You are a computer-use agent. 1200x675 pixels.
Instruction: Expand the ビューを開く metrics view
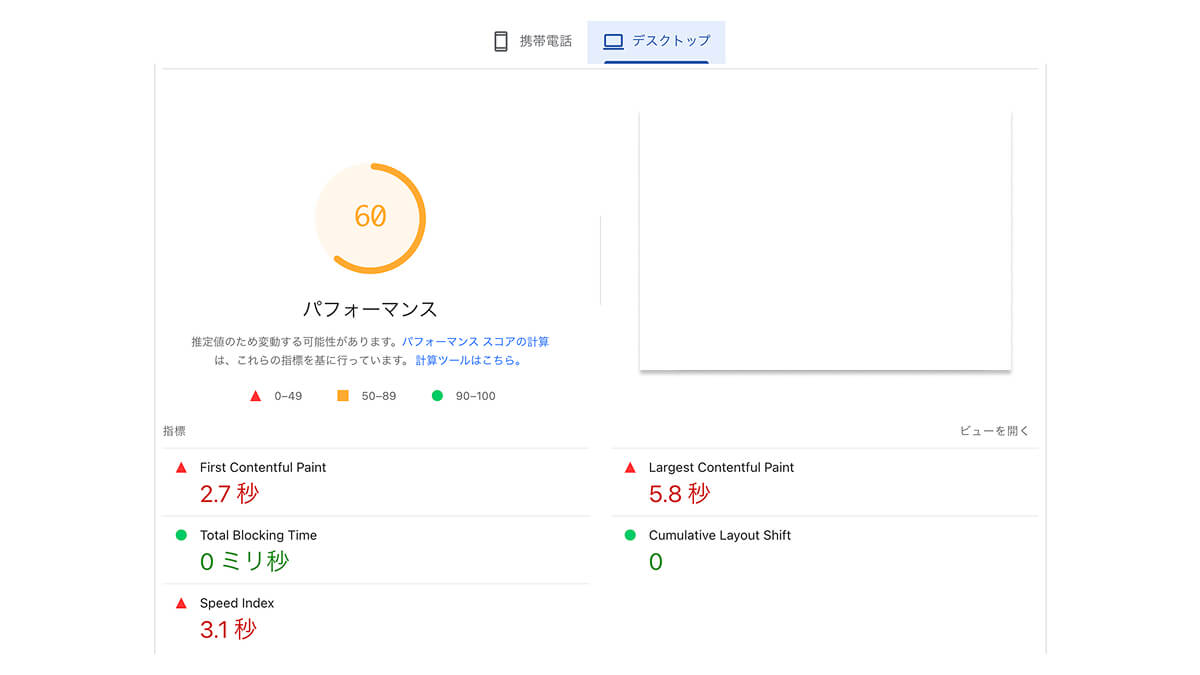[994, 431]
